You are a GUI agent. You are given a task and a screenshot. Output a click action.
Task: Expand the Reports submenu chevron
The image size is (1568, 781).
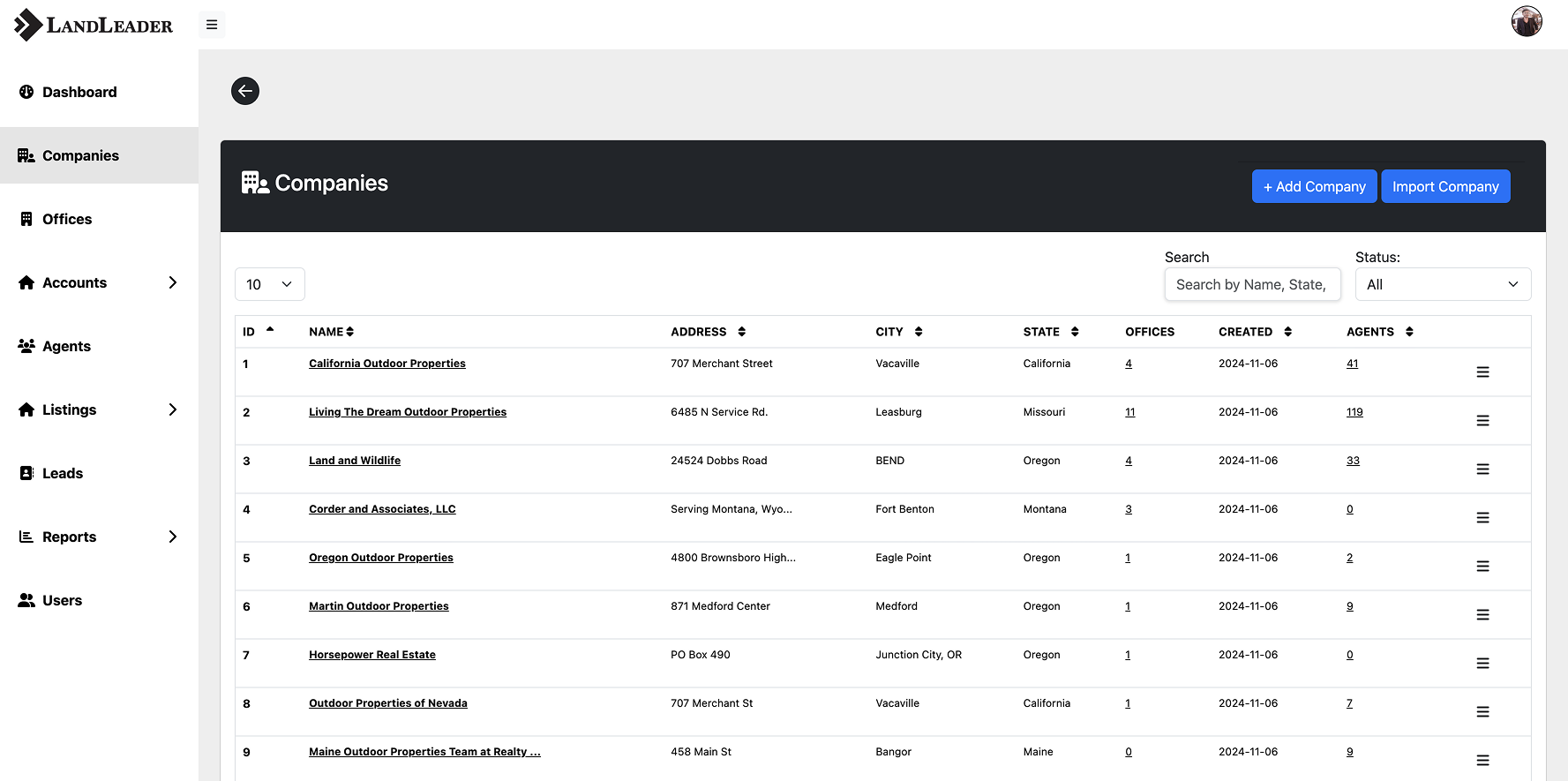click(173, 537)
